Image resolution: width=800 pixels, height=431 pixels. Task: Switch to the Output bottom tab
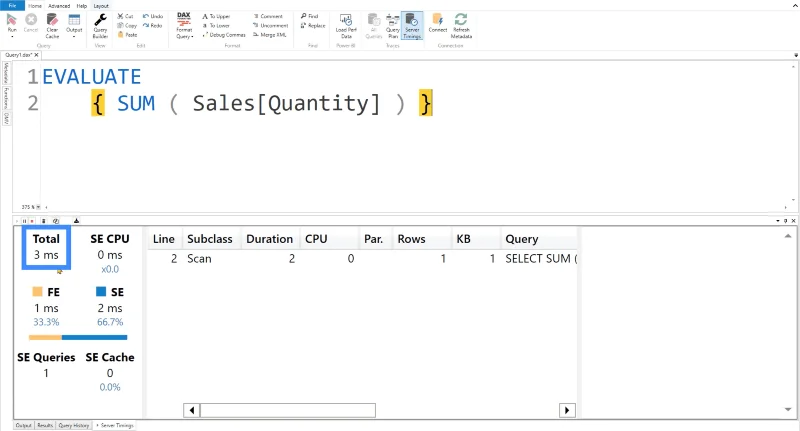[23, 425]
